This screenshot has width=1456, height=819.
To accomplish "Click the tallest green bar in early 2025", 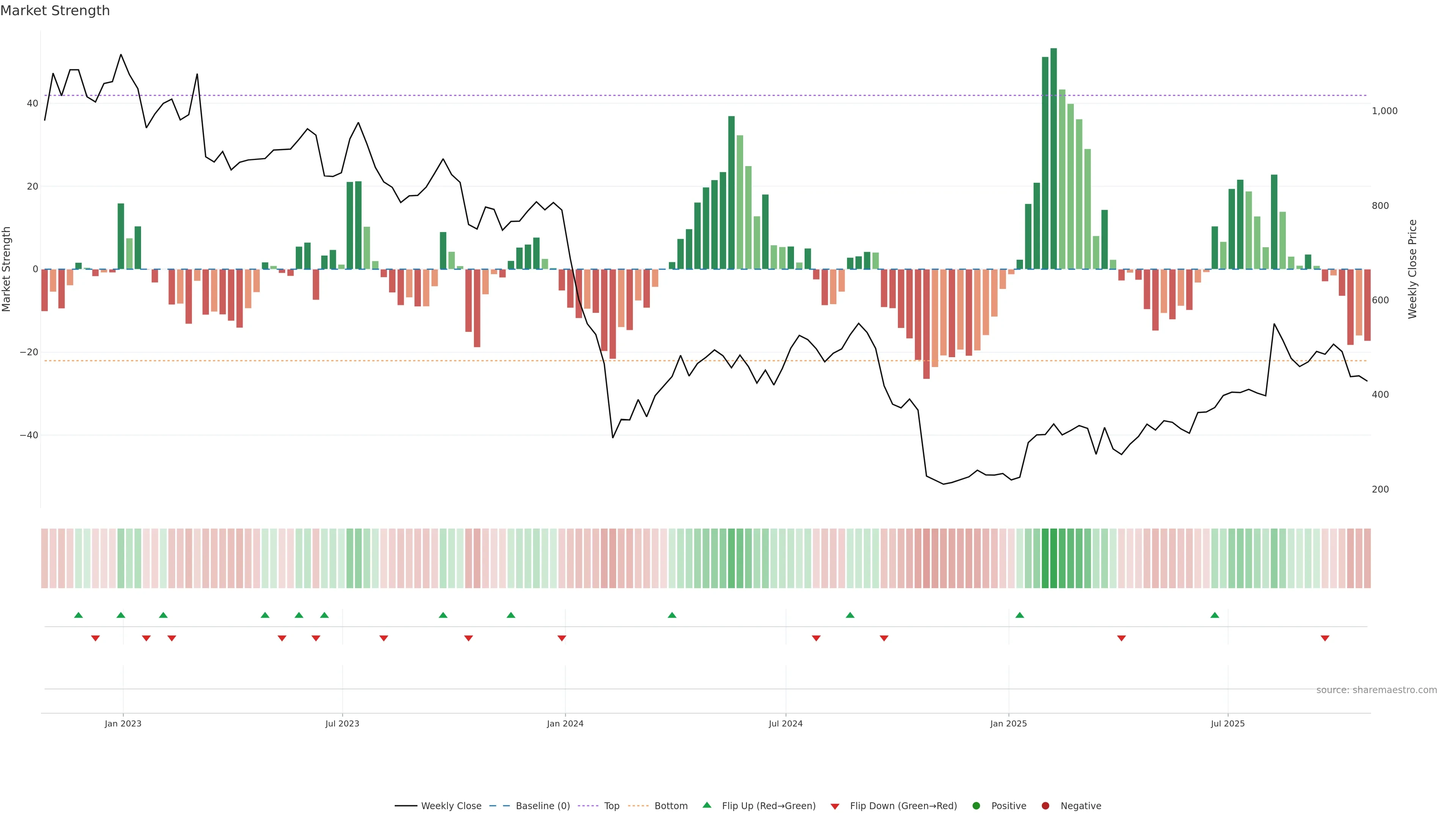I will tap(1054, 158).
